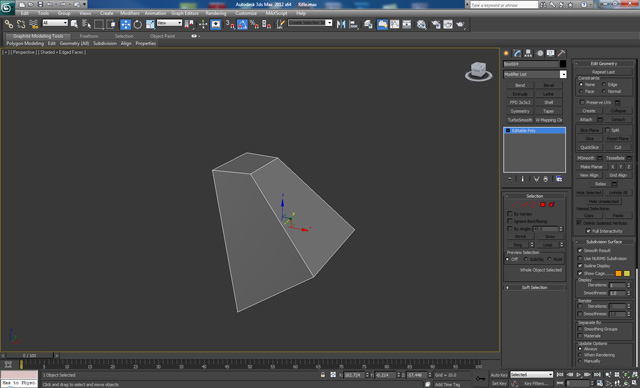Screen dimensions: 640x388
Task: Open the reference coordinate View dropdown
Action: [x=169, y=23]
